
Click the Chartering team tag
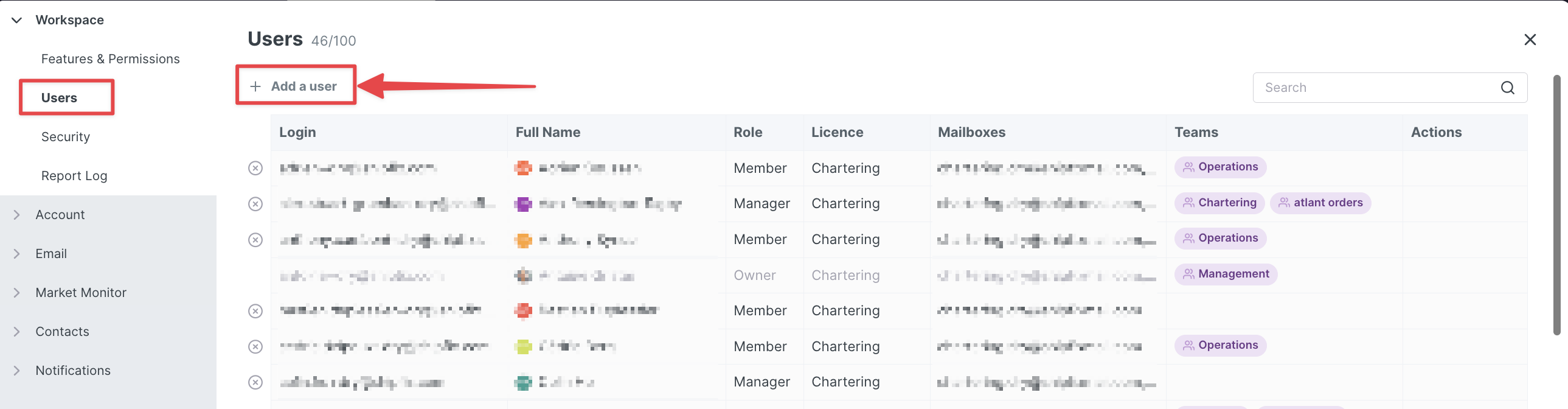pos(1219,203)
